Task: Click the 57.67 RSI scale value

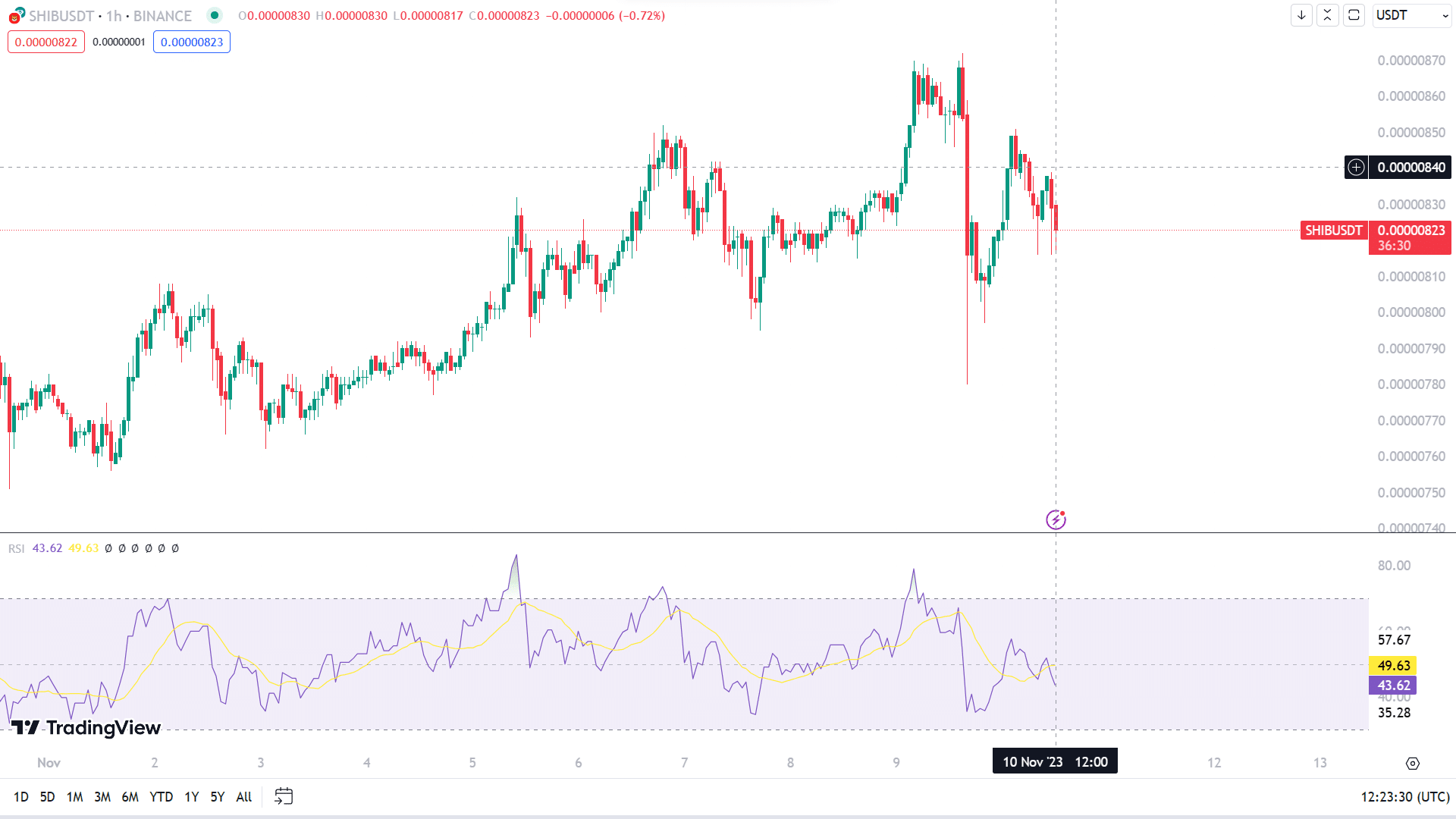Action: (1394, 640)
